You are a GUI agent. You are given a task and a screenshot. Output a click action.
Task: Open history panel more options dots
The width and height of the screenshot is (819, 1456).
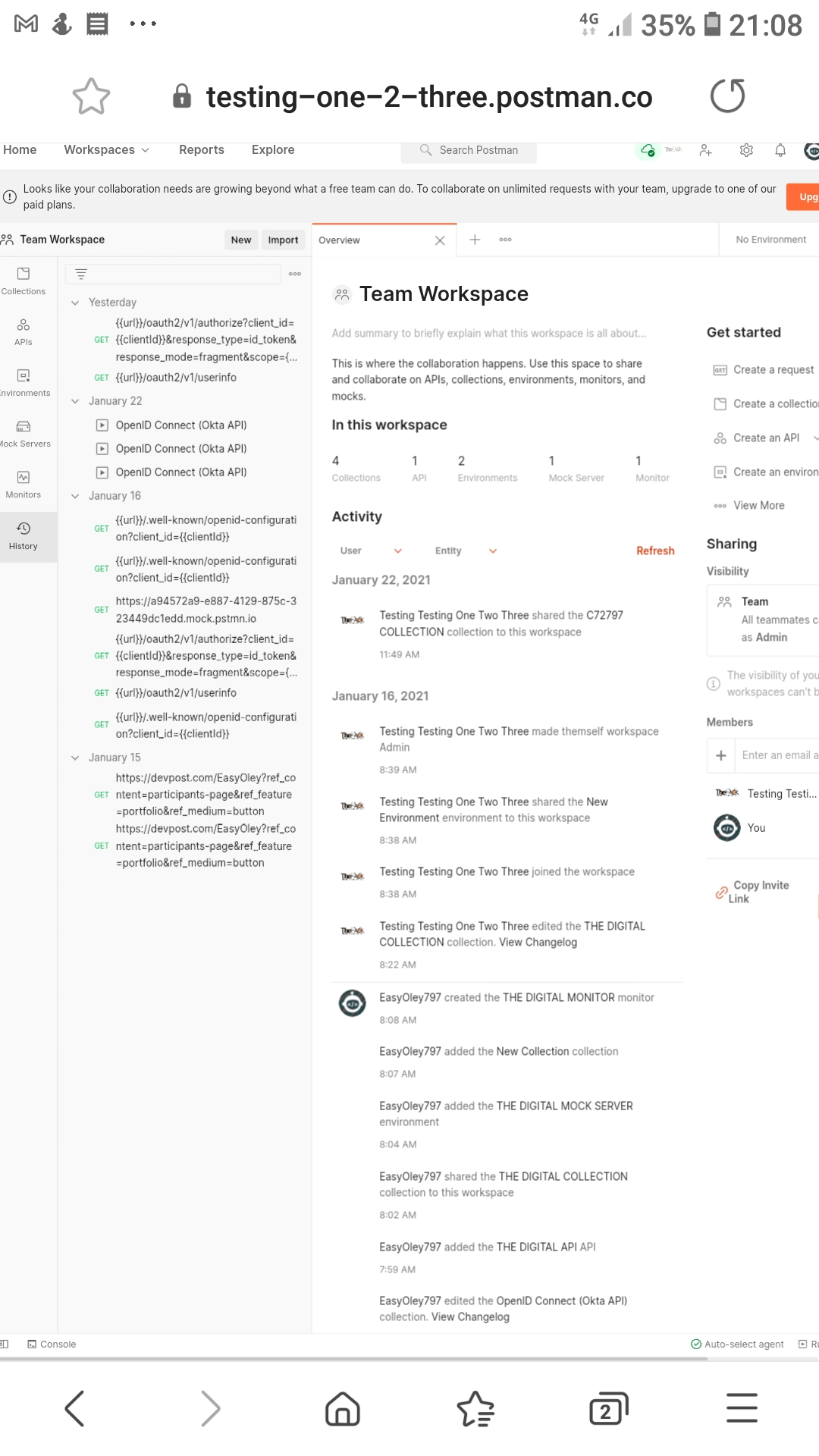pyautogui.click(x=295, y=274)
